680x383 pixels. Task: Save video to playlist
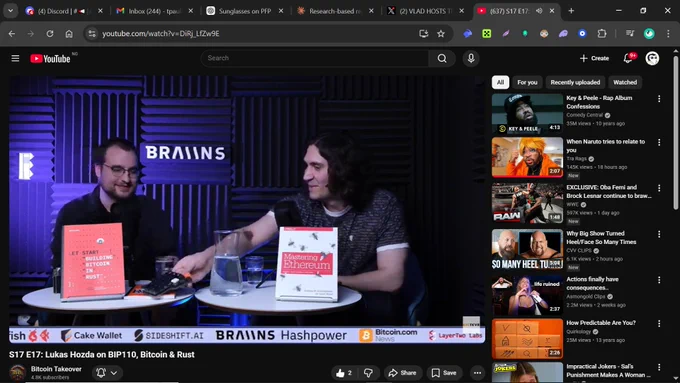(444, 373)
